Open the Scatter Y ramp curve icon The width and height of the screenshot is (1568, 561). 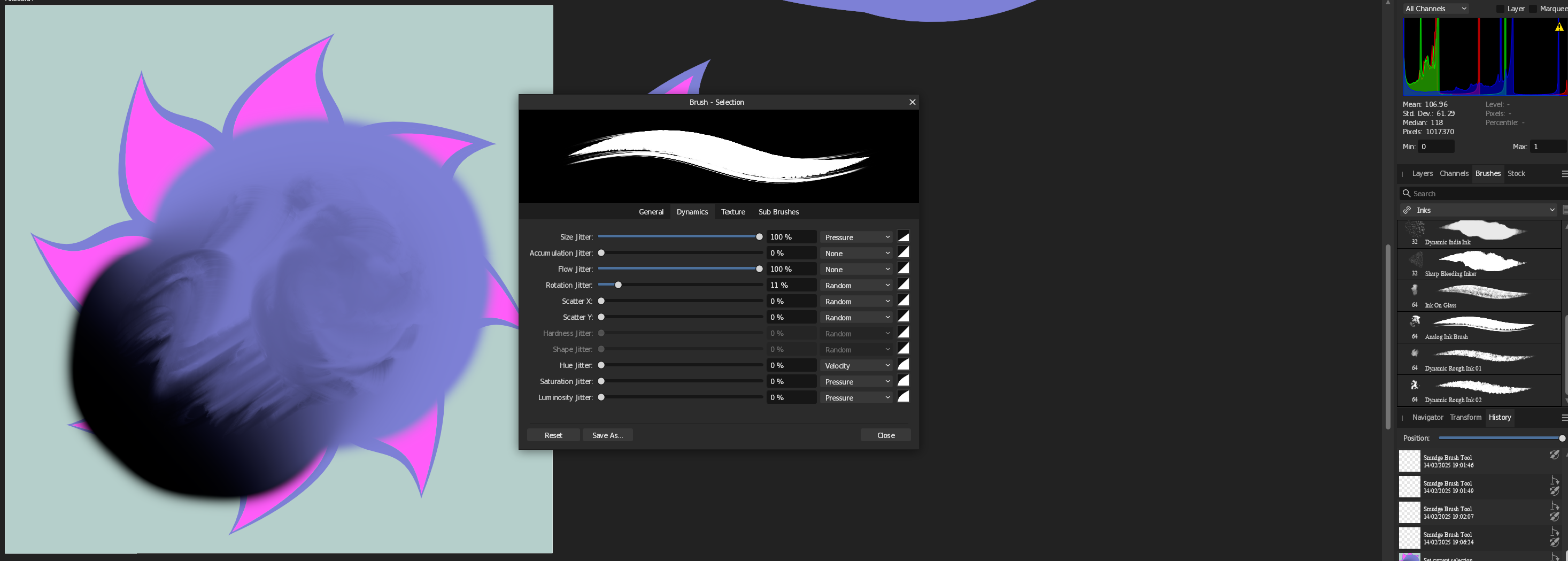(x=903, y=317)
